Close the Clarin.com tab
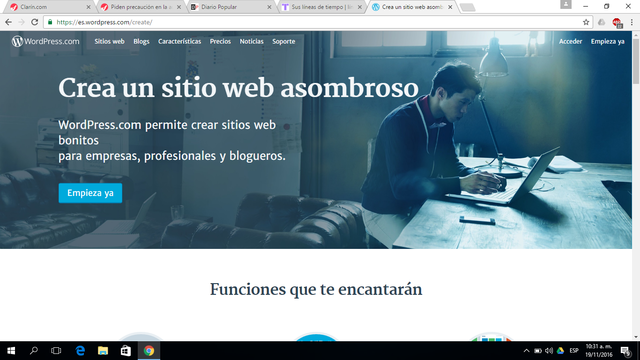 point(88,7)
